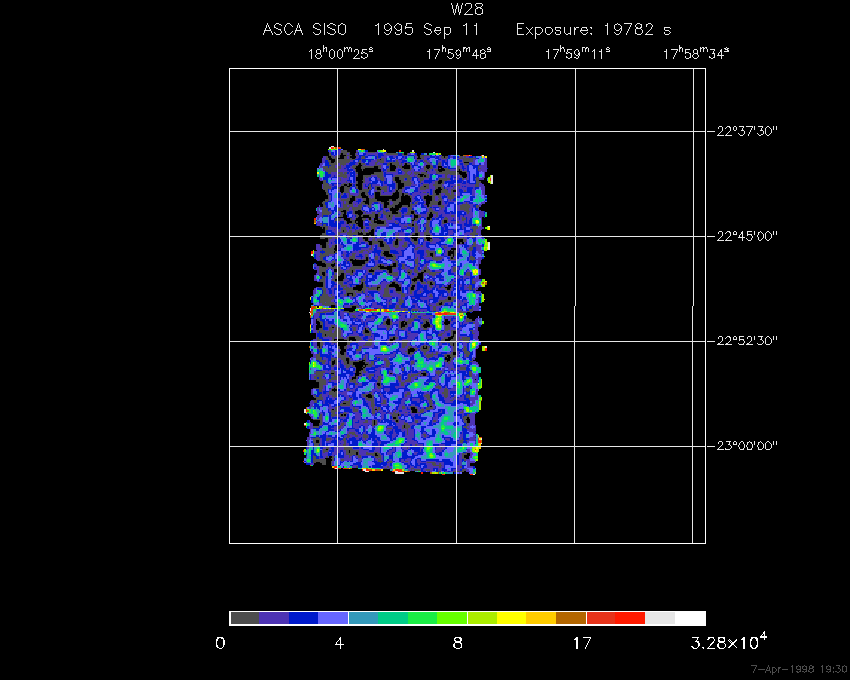This screenshot has width=850, height=680.
Task: Click the SIS0 X-ray intensity map
Action: (397, 310)
